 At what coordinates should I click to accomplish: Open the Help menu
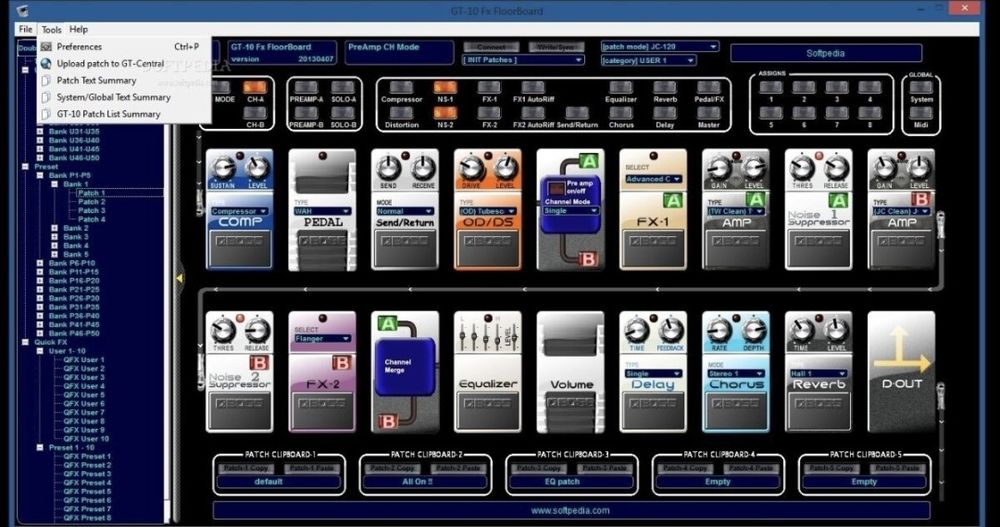pyautogui.click(x=78, y=29)
